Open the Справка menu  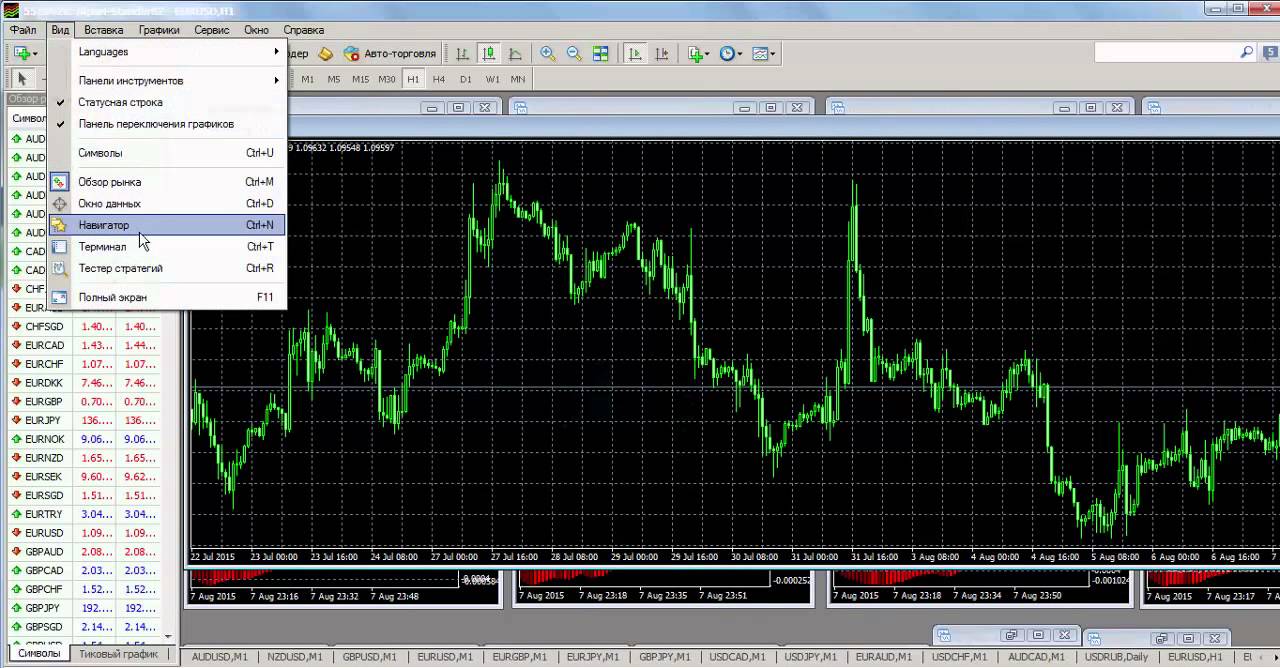coord(304,30)
